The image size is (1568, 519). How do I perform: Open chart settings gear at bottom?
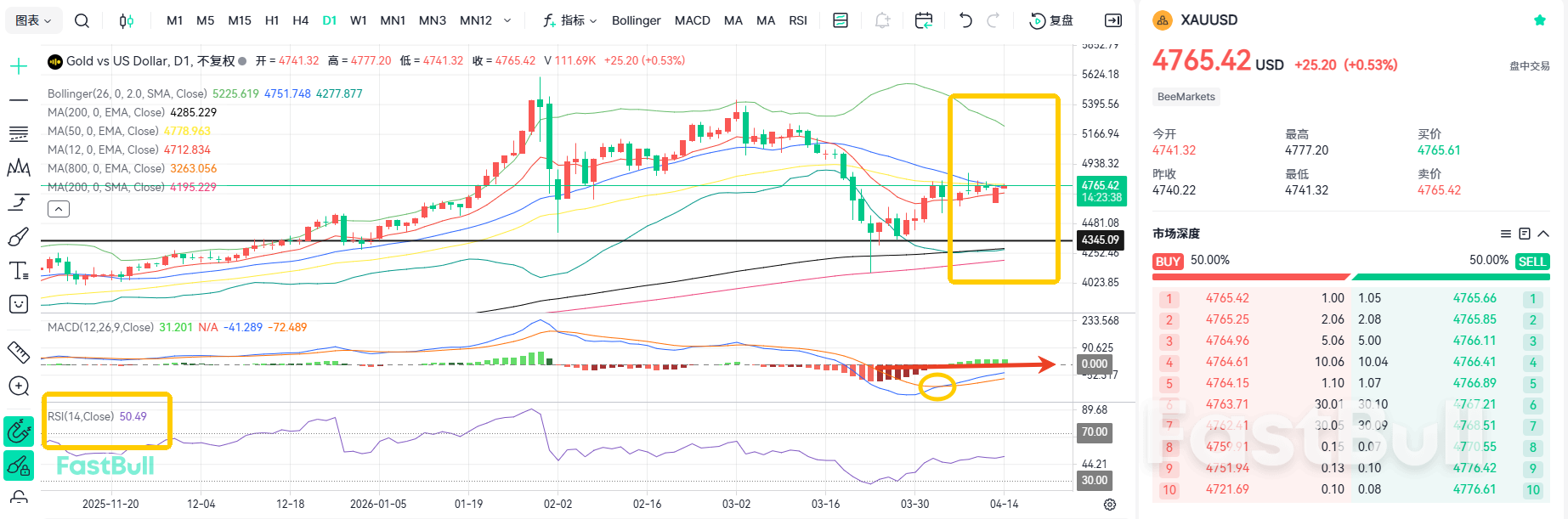click(x=1109, y=505)
